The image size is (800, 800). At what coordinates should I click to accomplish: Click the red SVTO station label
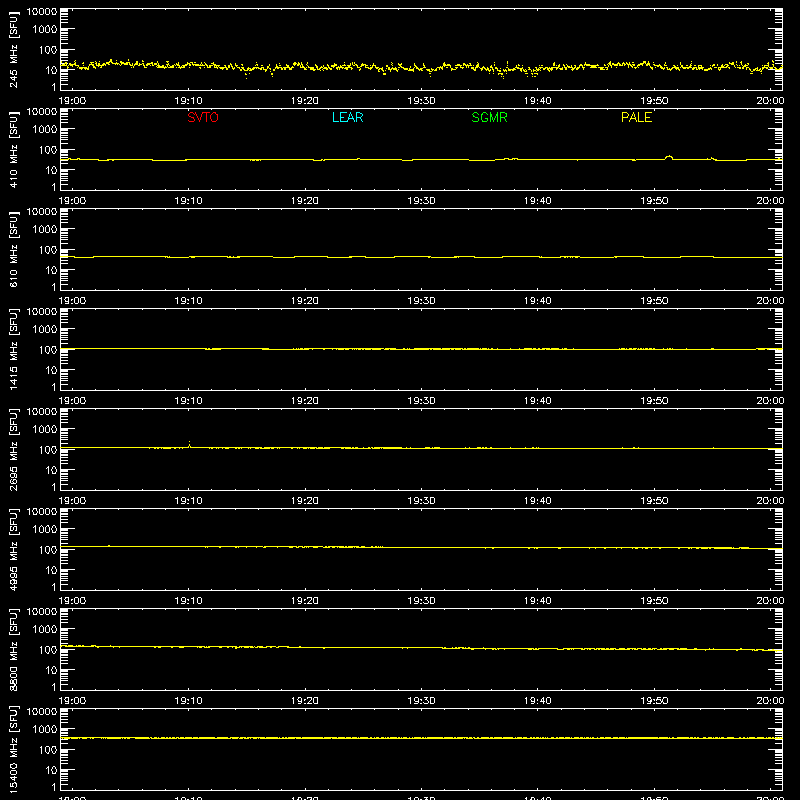203,117
